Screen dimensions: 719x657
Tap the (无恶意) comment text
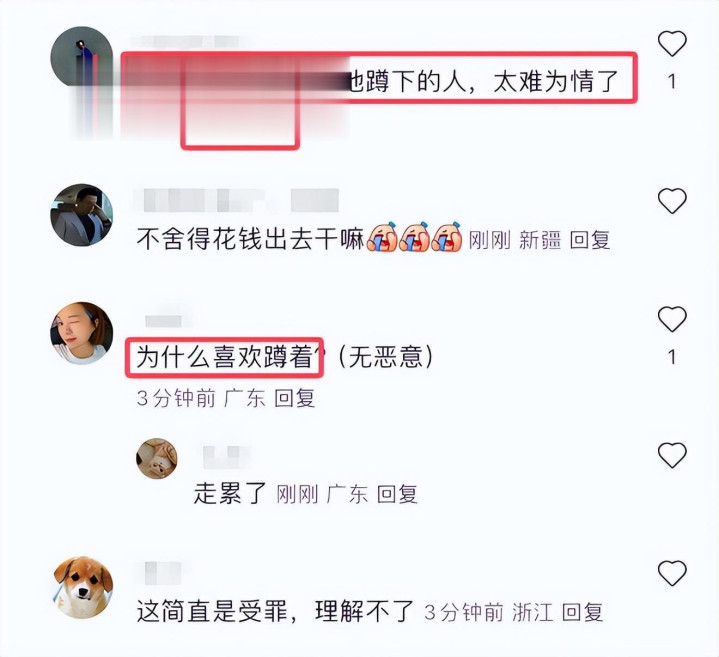tap(385, 357)
